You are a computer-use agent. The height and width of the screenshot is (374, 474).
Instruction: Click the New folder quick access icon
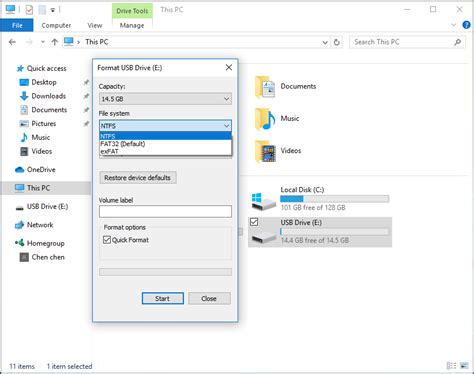click(x=42, y=10)
